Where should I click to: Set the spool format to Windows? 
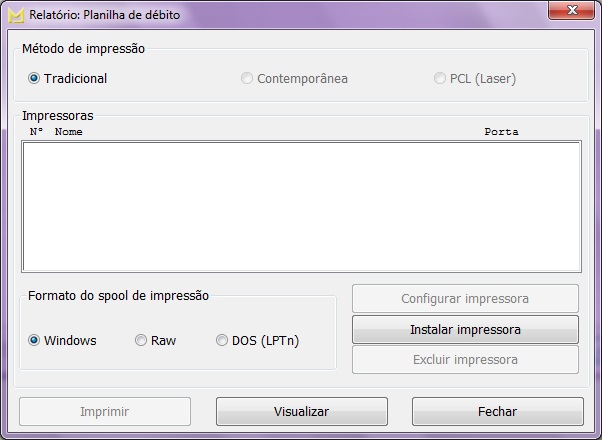pyautogui.click(x=34, y=340)
